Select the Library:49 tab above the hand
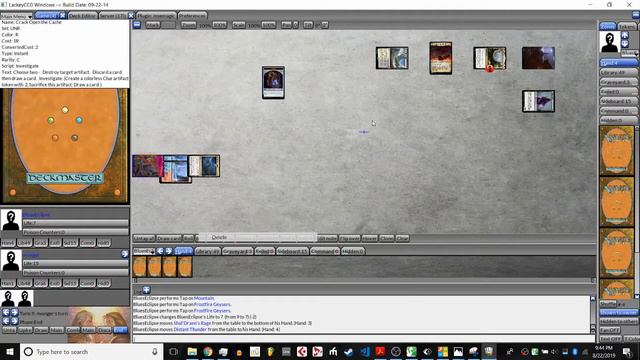 pos(207,251)
